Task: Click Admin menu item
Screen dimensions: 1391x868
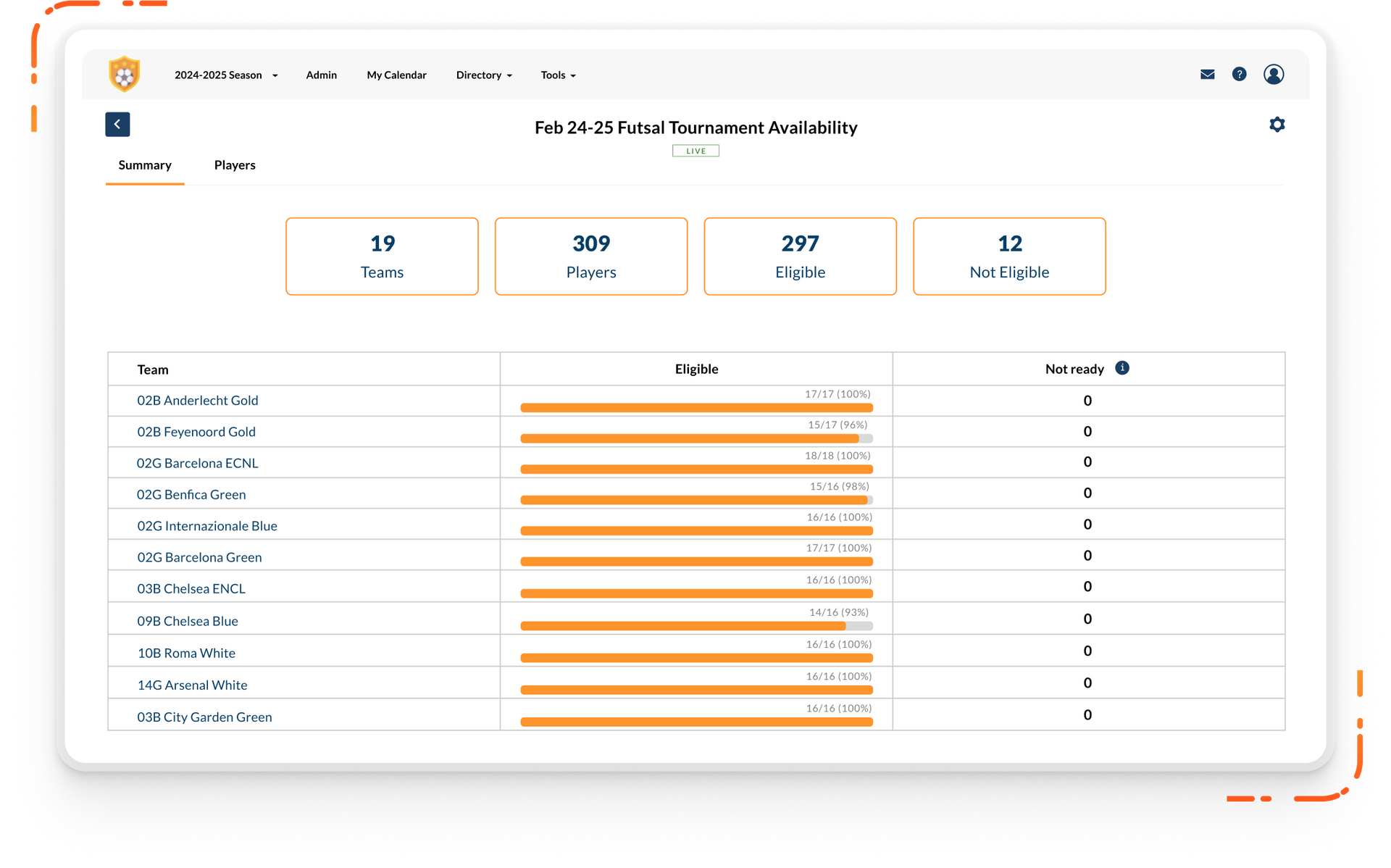Action: coord(321,75)
